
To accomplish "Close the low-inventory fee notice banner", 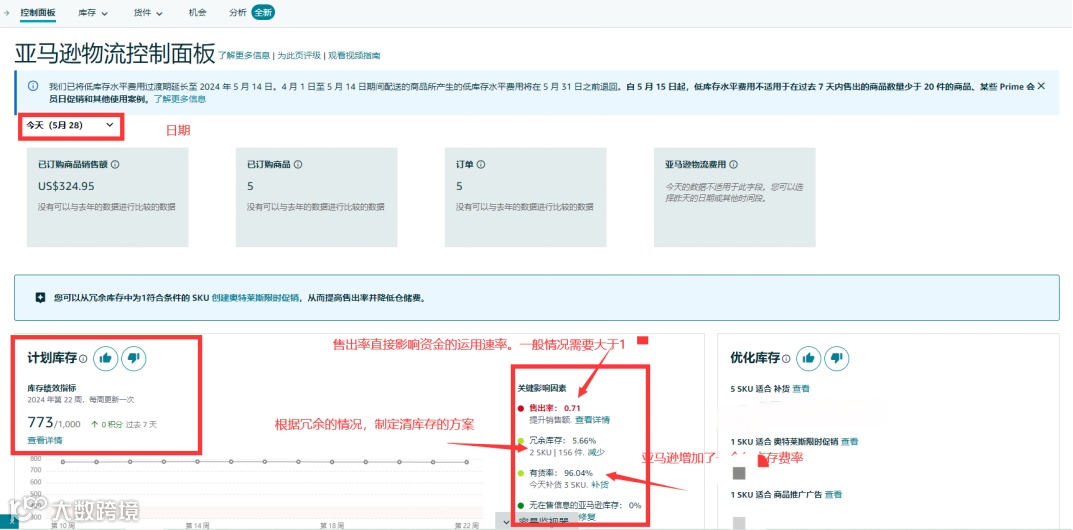I will pos(1042,85).
